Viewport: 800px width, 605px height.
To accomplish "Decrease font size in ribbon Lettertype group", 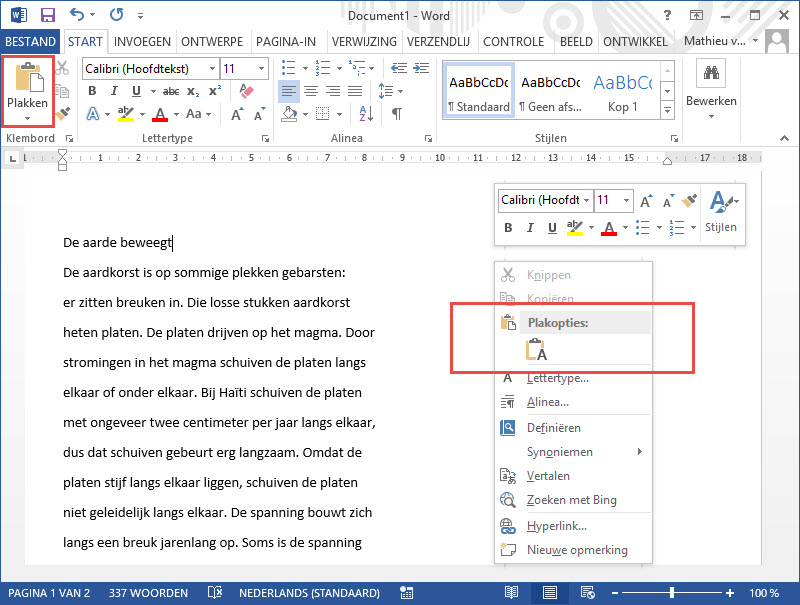I will pos(259,114).
